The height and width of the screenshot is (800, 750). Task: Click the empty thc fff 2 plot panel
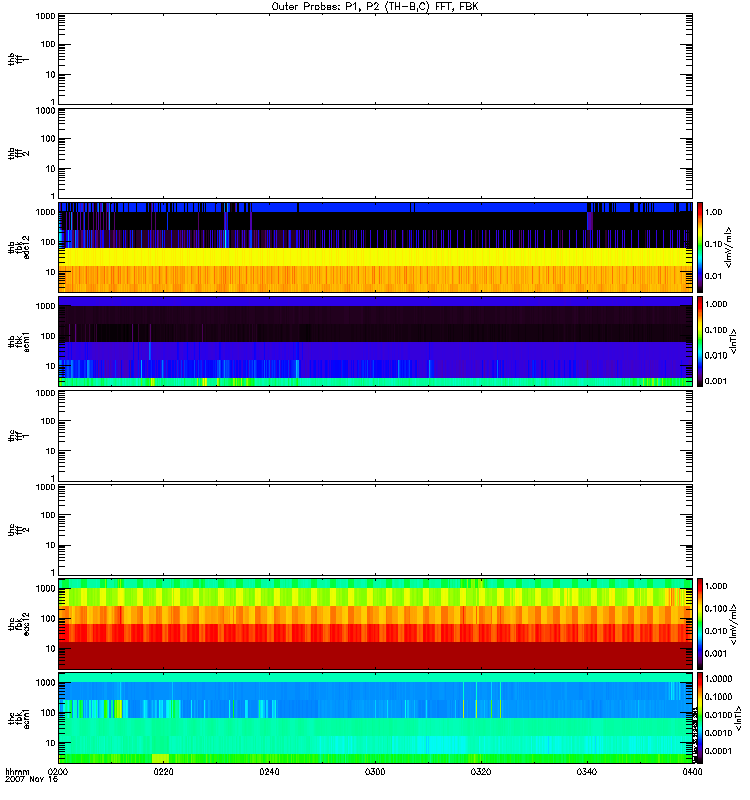pyautogui.click(x=376, y=530)
